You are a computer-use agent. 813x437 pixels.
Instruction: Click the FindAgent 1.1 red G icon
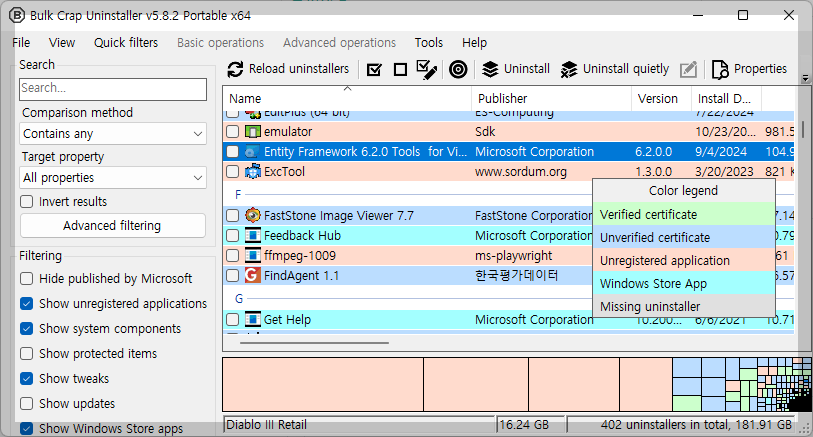tap(253, 275)
